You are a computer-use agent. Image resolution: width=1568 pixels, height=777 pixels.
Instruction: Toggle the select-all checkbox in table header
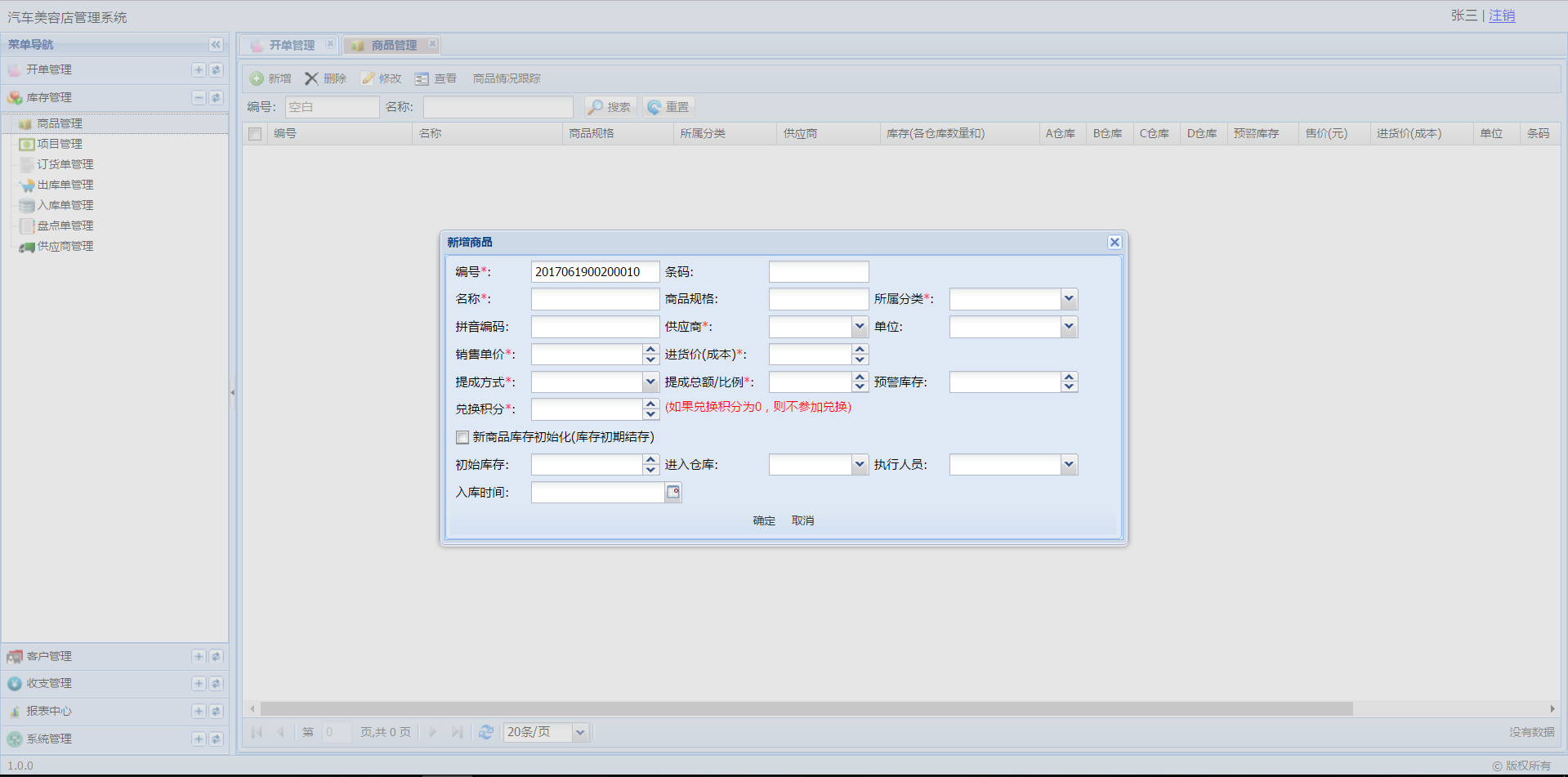[255, 133]
